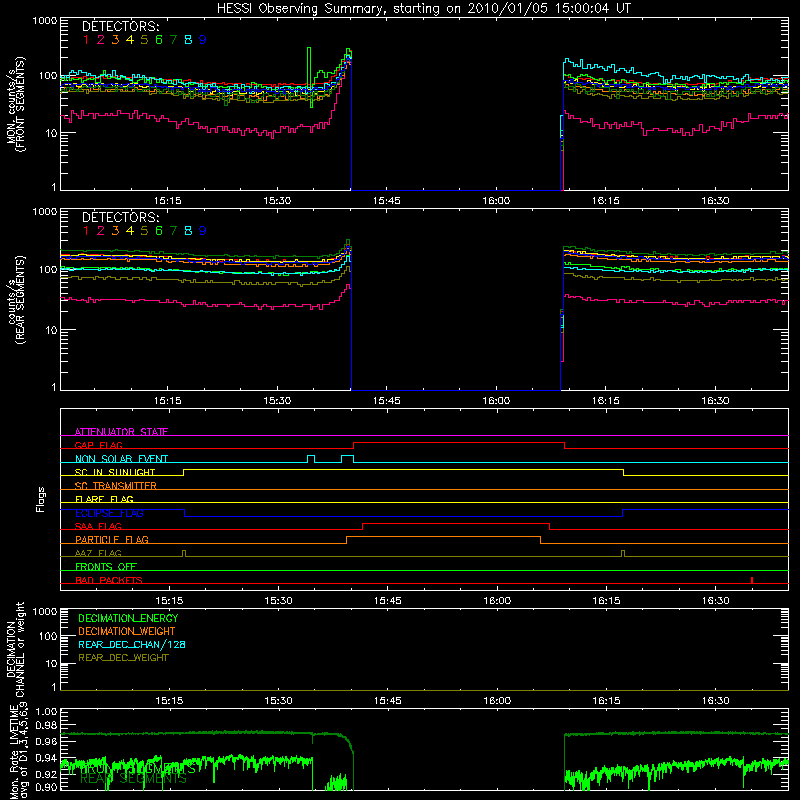
Task: Click detector 5 in the rear segments legend
Action: [x=144, y=231]
